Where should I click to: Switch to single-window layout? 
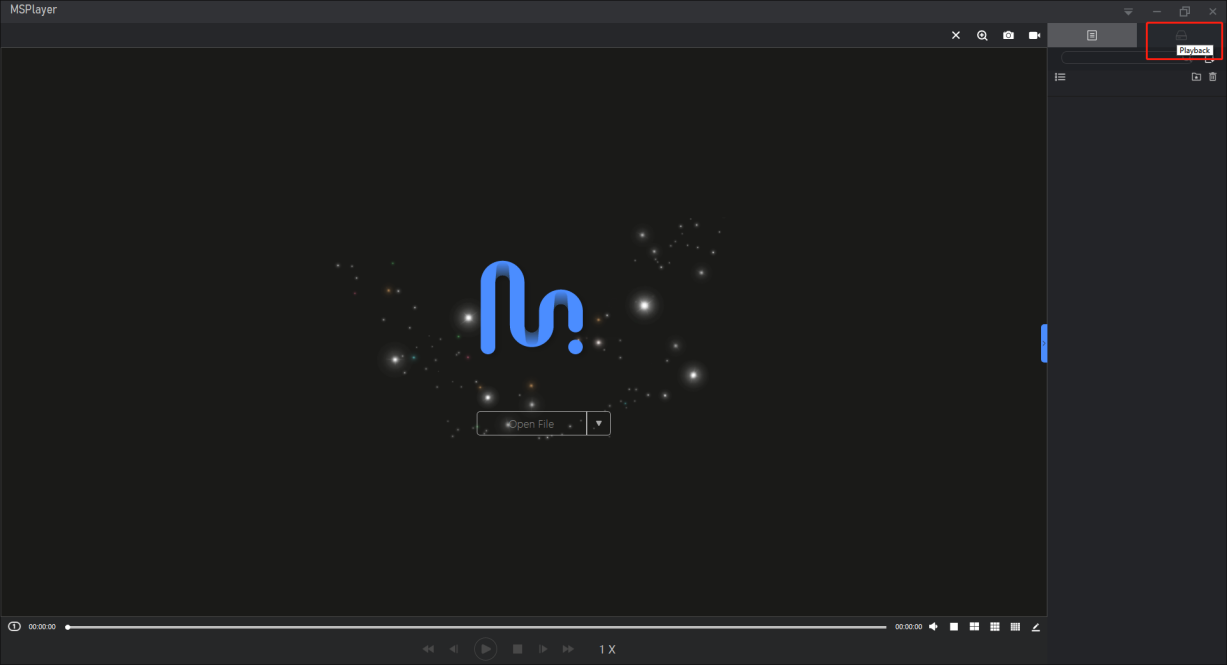(x=954, y=627)
